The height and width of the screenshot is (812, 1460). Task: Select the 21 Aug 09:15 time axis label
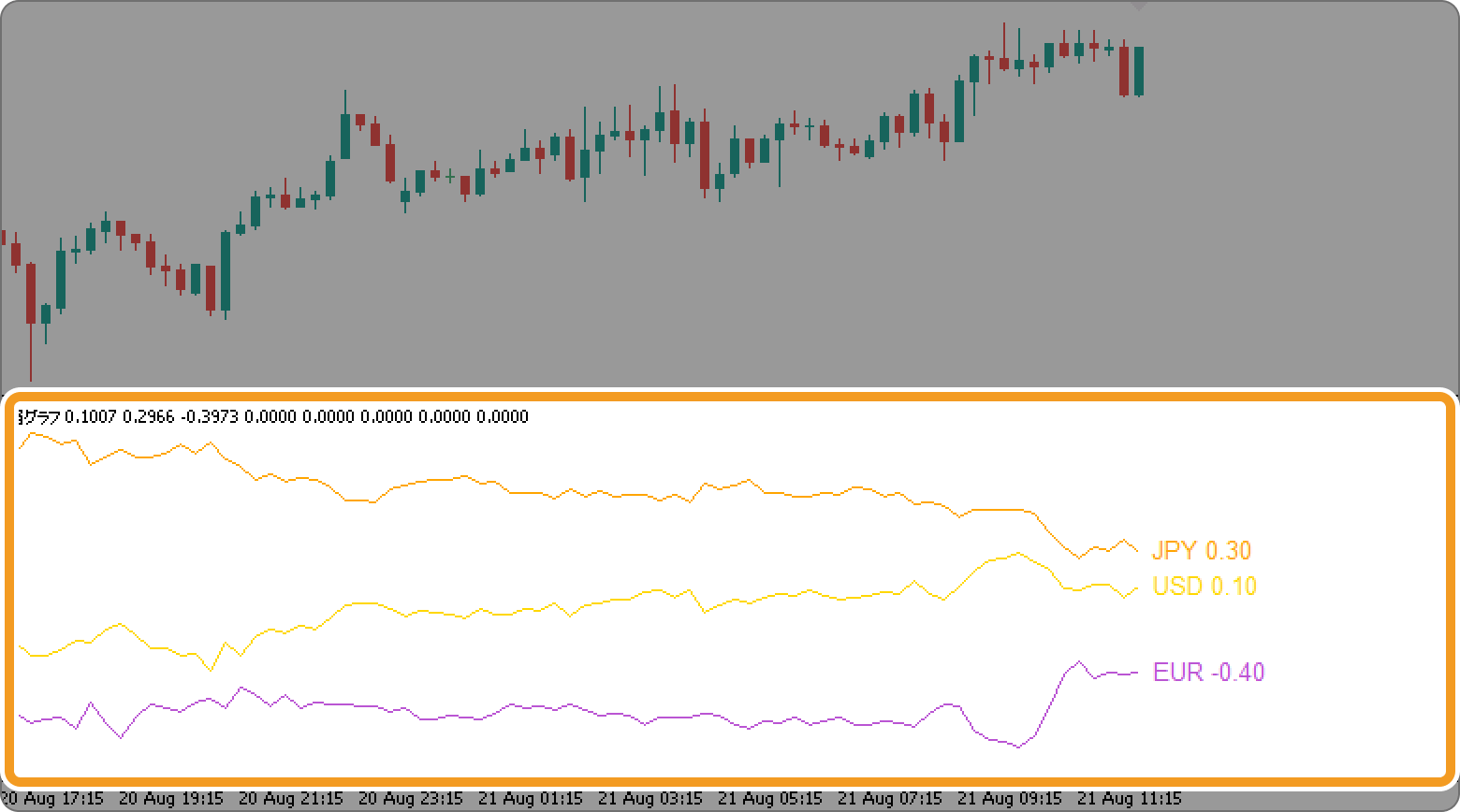1010,799
